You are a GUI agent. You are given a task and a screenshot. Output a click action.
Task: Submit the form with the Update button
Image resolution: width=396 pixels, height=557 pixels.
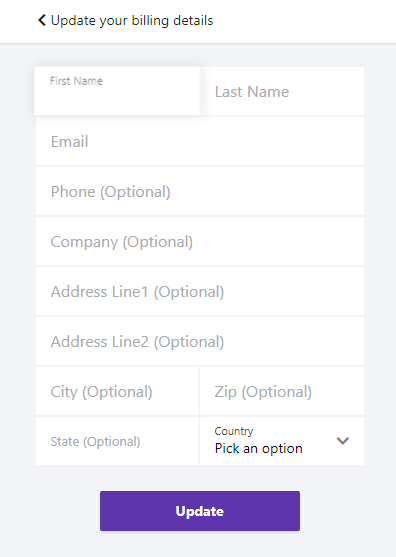pos(200,511)
